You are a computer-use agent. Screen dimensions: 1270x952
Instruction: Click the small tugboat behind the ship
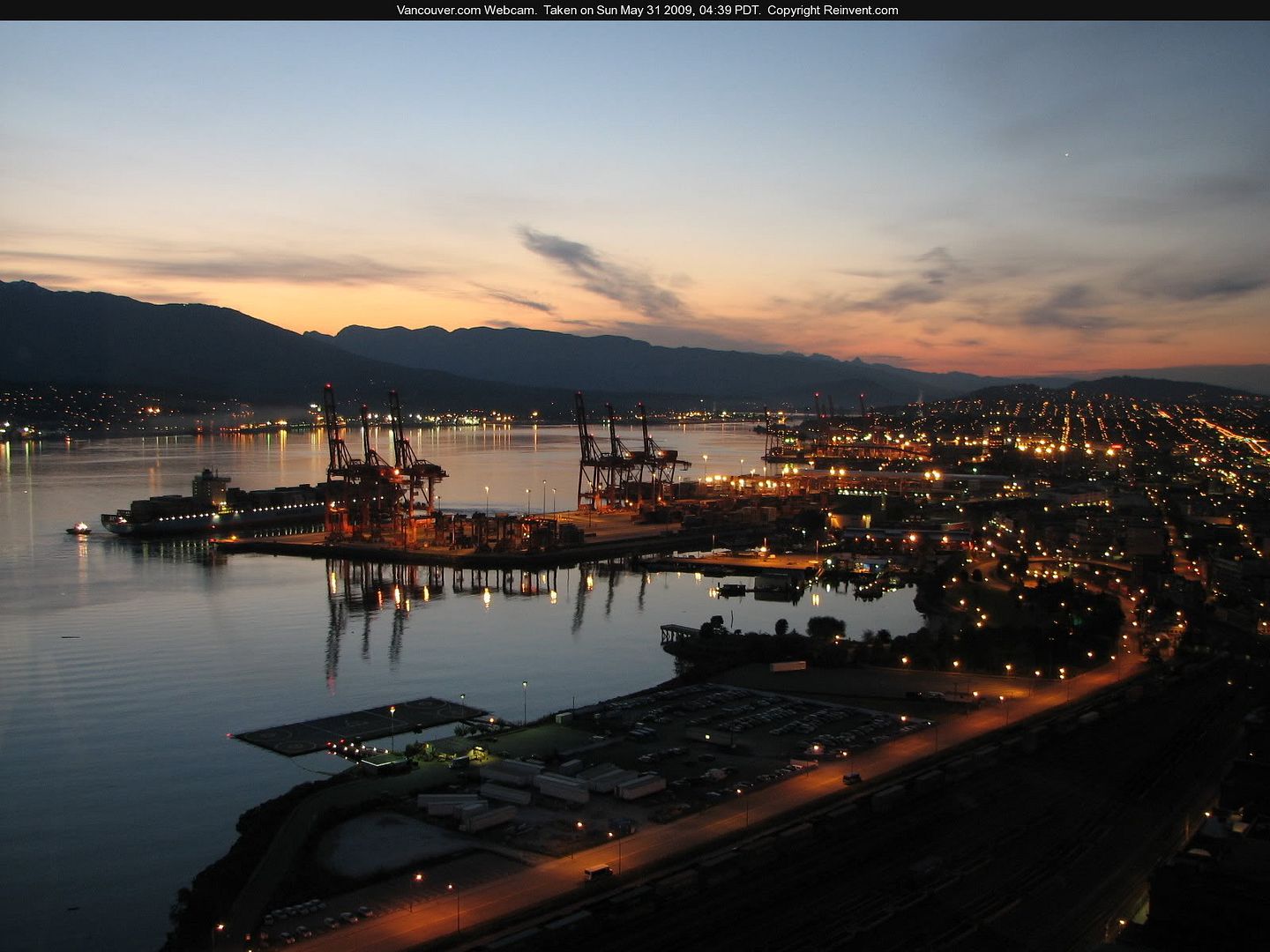[78, 529]
